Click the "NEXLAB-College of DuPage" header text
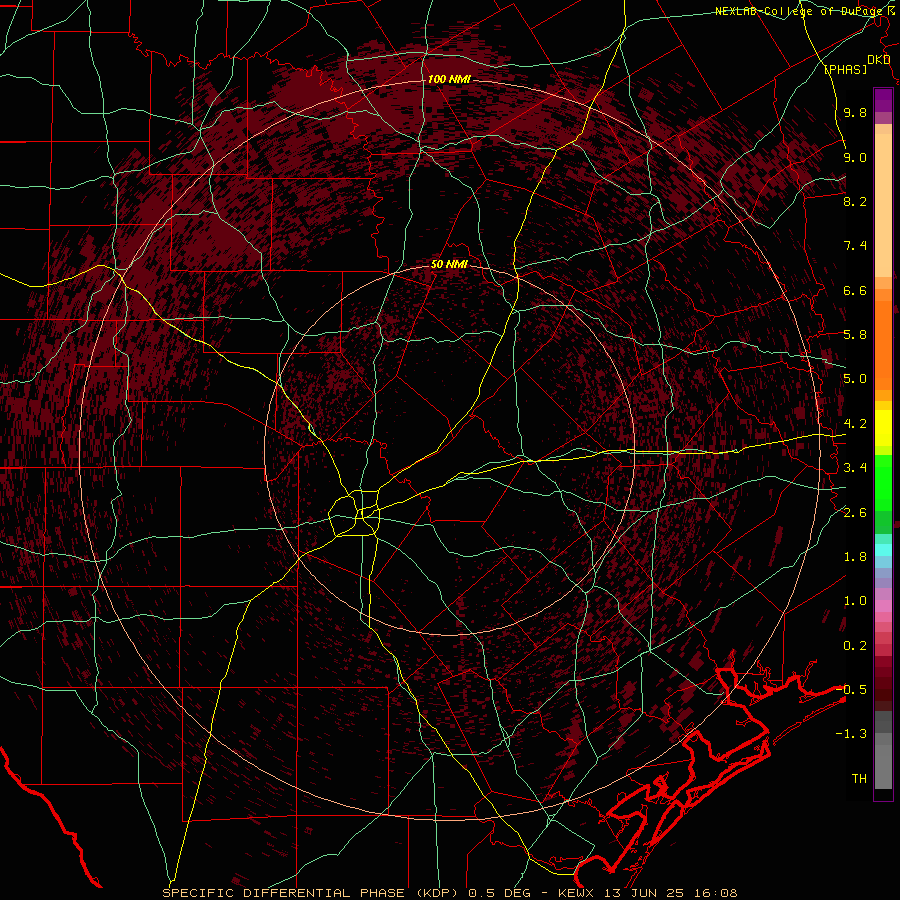This screenshot has height=900, width=900. point(800,11)
